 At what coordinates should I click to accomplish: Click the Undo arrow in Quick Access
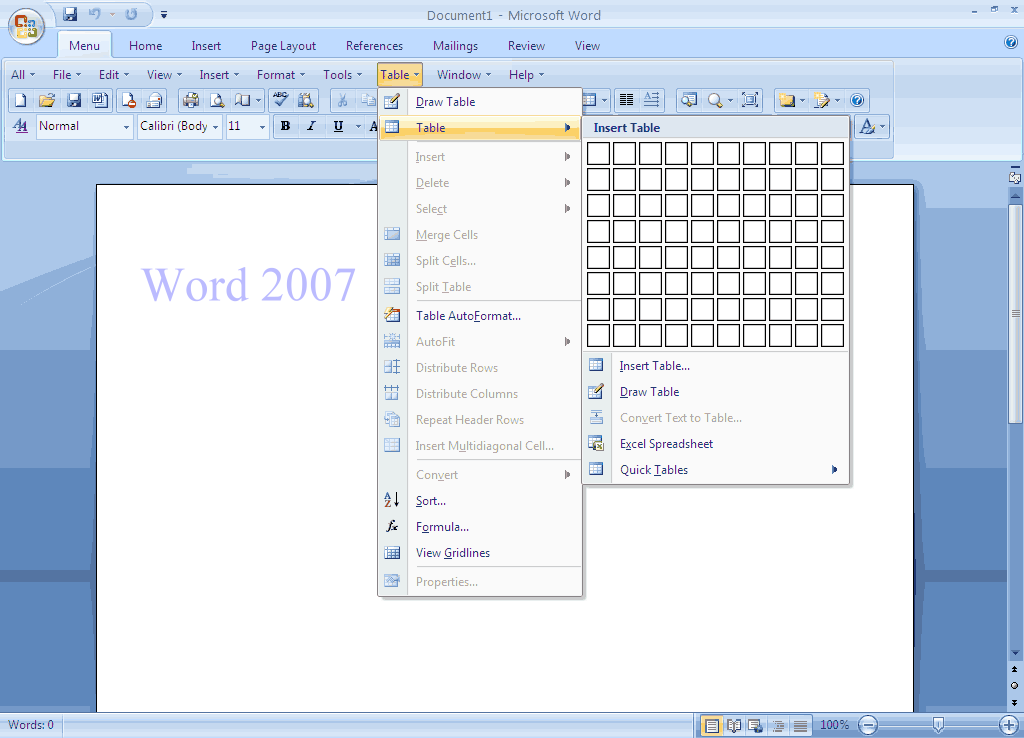pyautogui.click(x=95, y=14)
